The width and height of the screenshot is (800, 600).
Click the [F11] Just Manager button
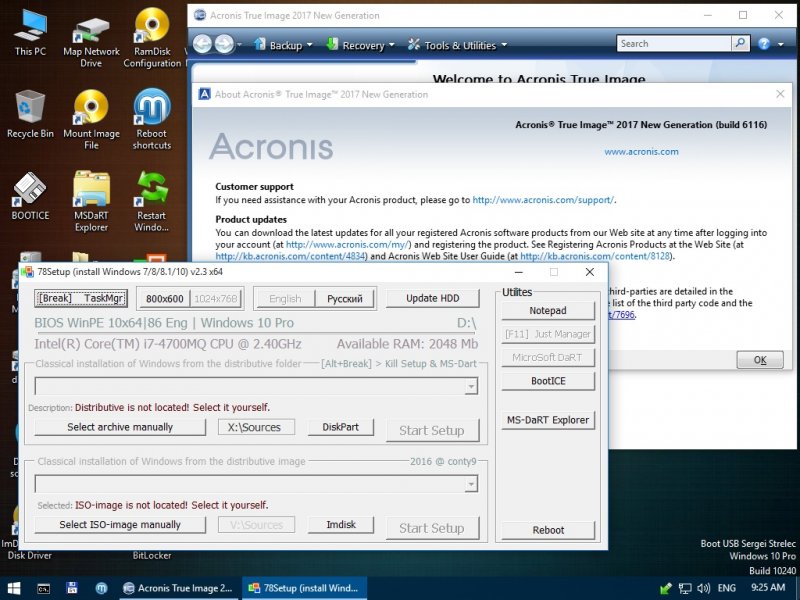point(548,334)
